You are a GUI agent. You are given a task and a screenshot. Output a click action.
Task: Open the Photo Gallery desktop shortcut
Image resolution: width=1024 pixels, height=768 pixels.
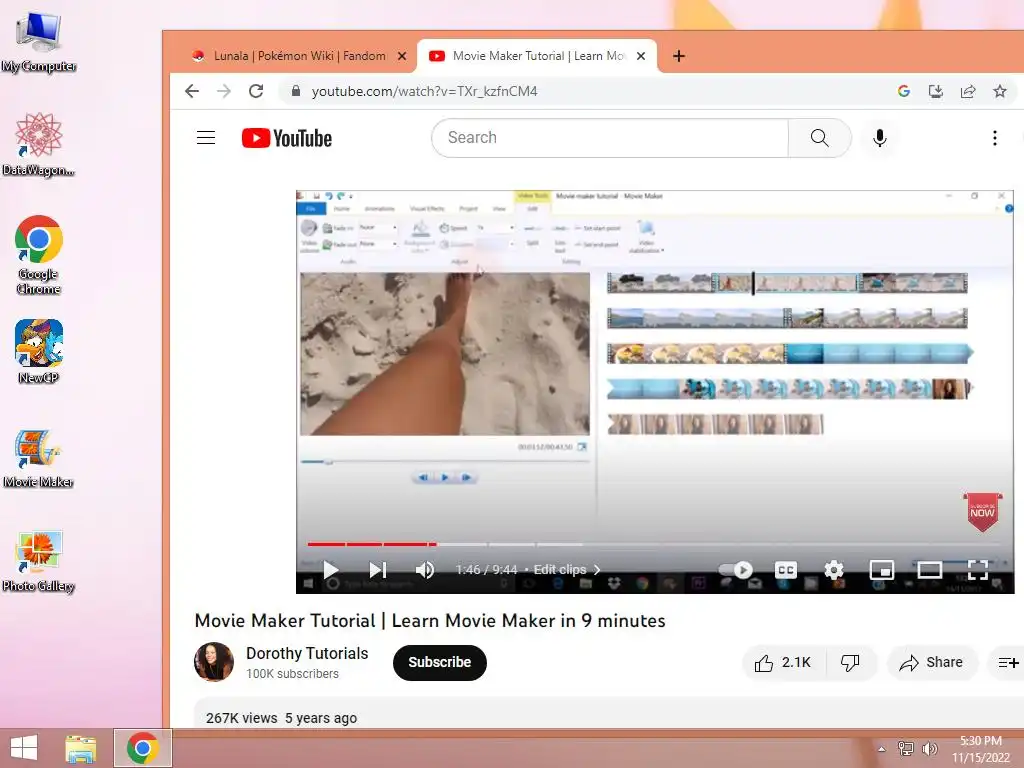pyautogui.click(x=39, y=562)
